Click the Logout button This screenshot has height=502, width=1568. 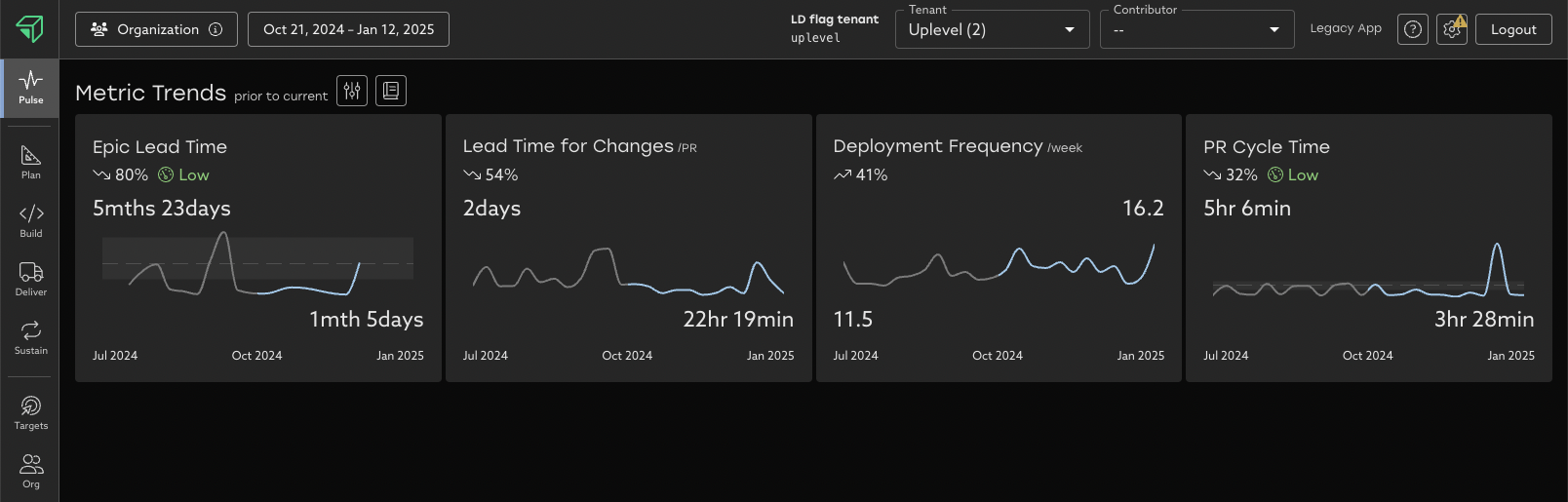pos(1512,29)
